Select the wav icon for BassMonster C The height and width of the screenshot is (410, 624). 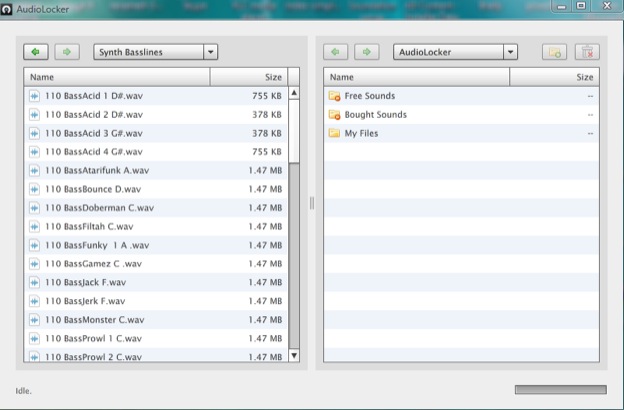(x=35, y=320)
